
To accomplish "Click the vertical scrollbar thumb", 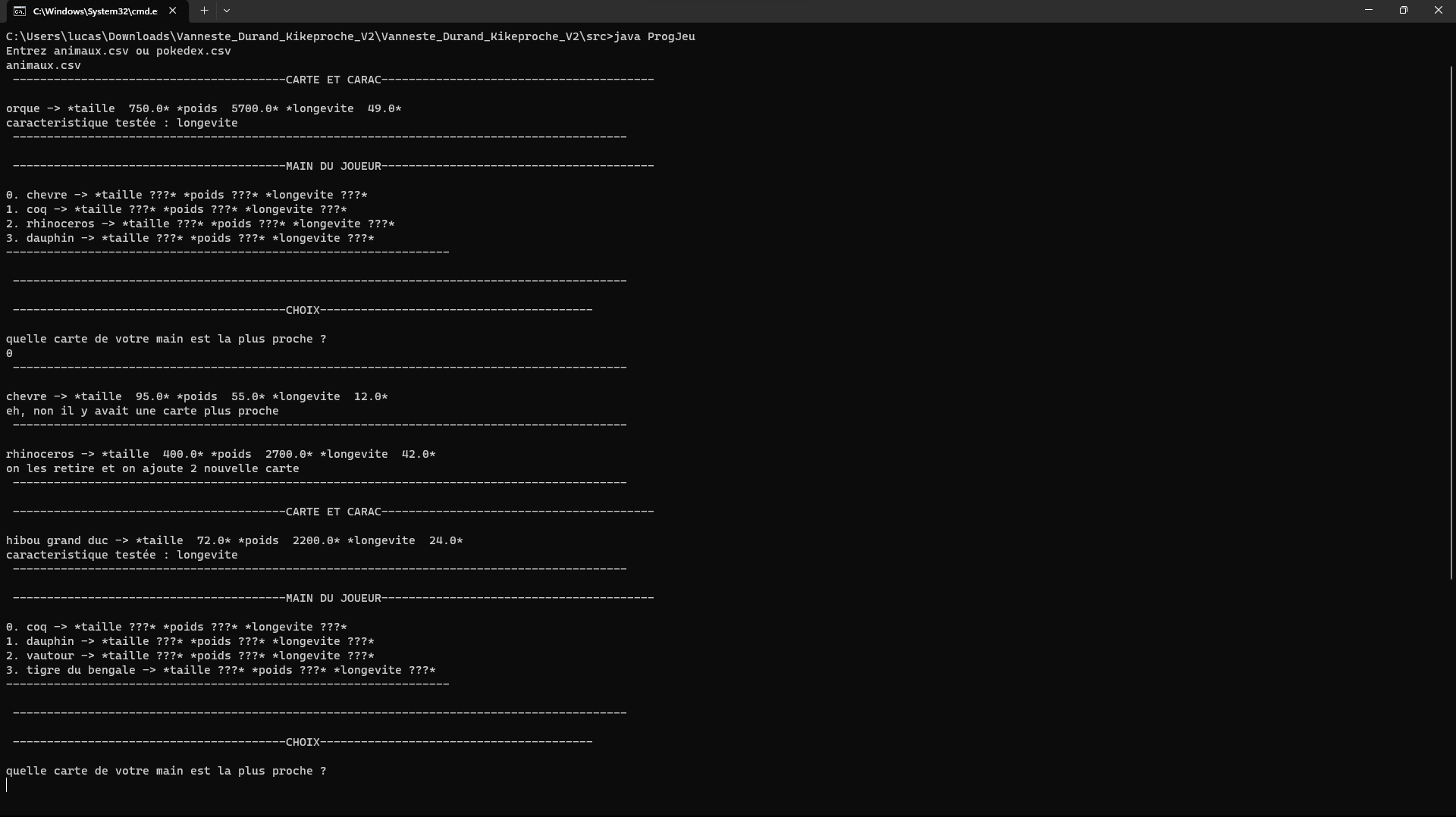I will [x=1451, y=323].
